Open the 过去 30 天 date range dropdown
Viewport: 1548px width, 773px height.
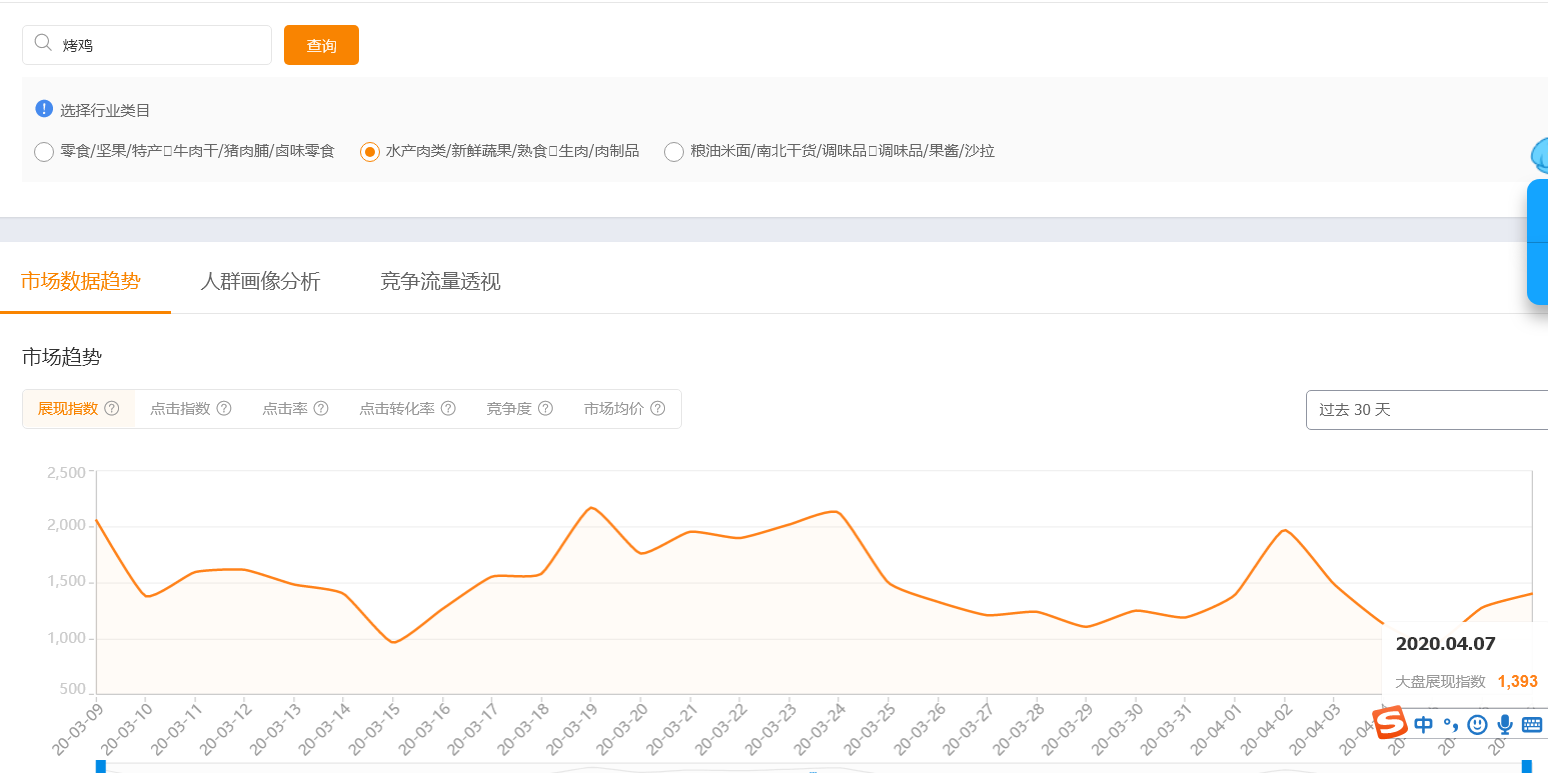pos(1426,410)
